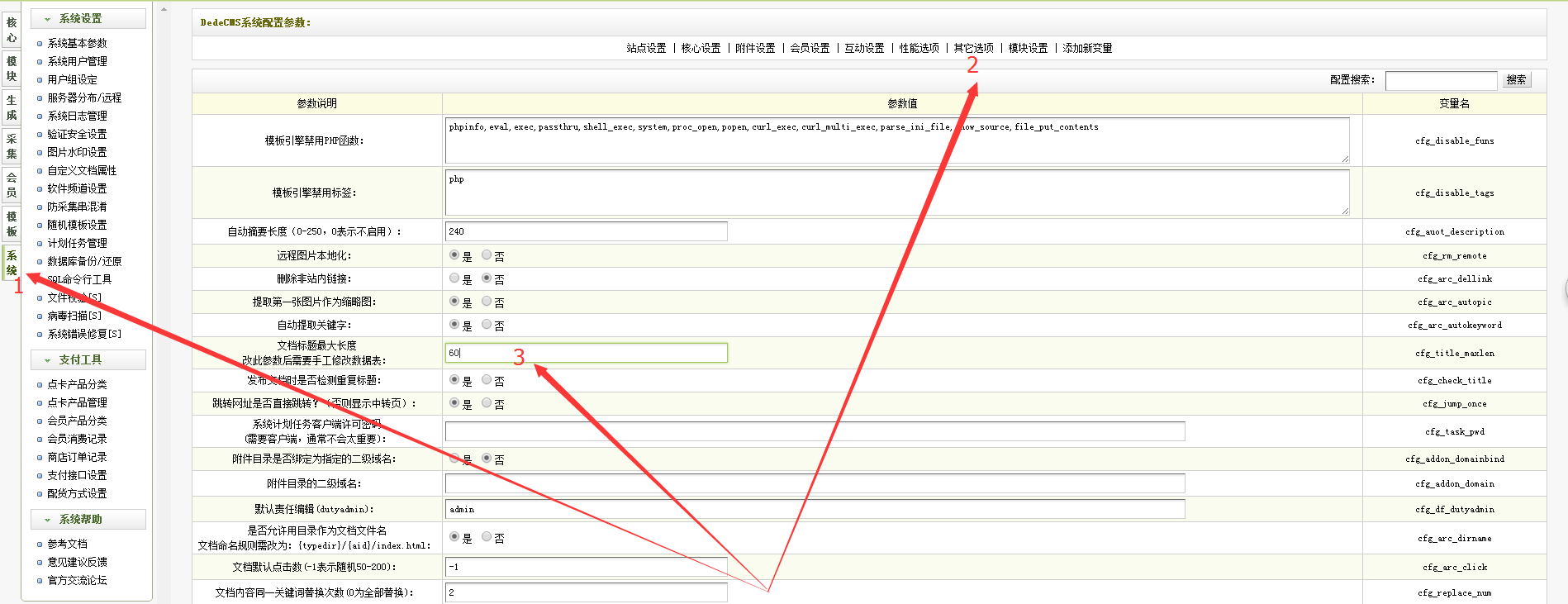The height and width of the screenshot is (604, 1568).
Task: Select 否 for 远程图片本地化
Action: click(x=487, y=255)
